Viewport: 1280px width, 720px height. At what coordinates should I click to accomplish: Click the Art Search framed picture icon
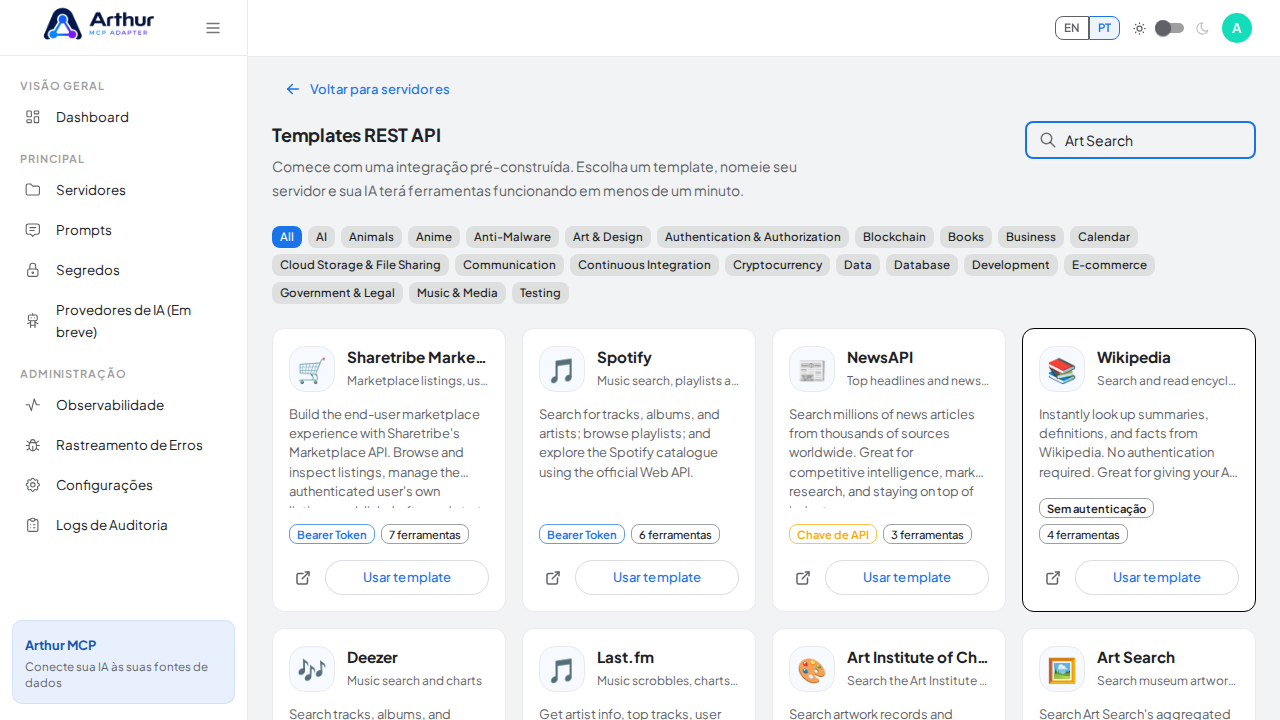coord(1062,669)
